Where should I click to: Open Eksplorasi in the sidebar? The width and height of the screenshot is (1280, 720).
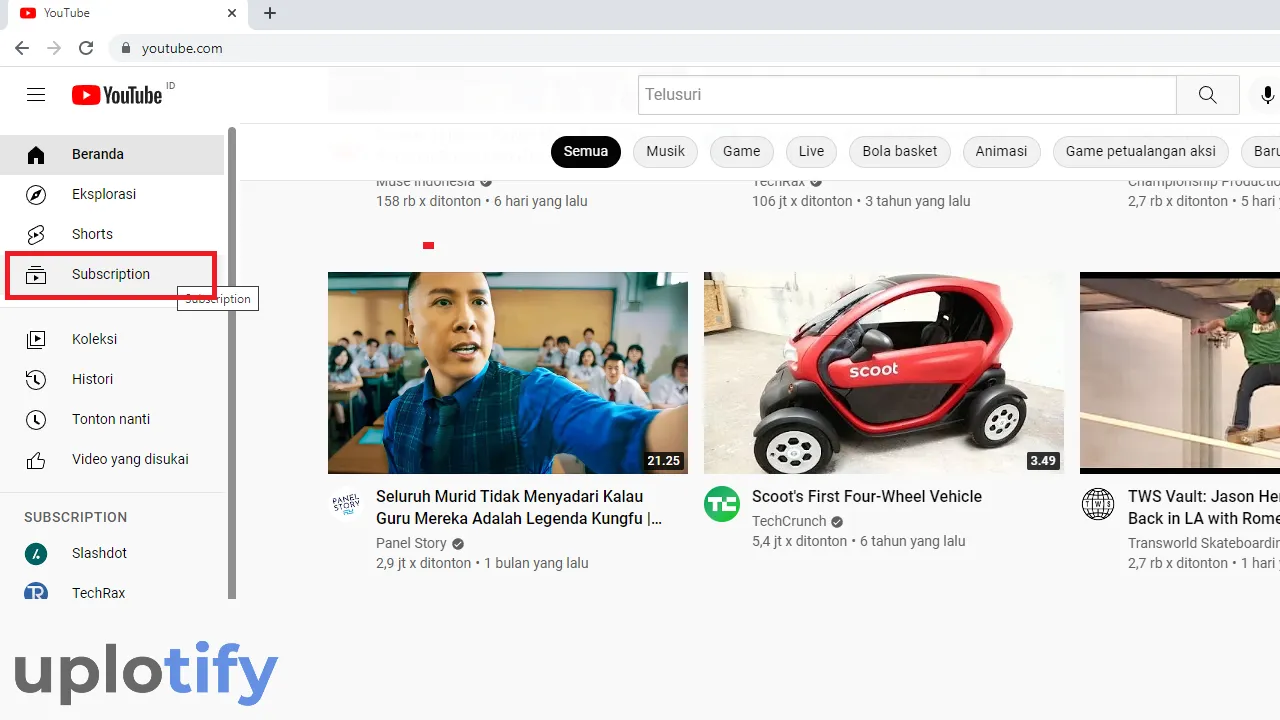[x=112, y=194]
